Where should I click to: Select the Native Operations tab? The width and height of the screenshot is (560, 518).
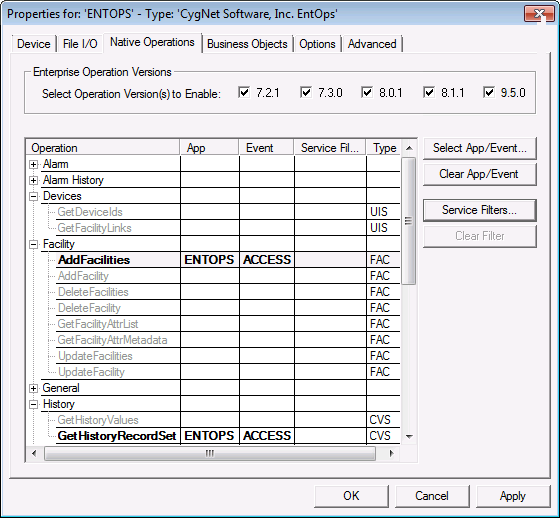point(152,43)
